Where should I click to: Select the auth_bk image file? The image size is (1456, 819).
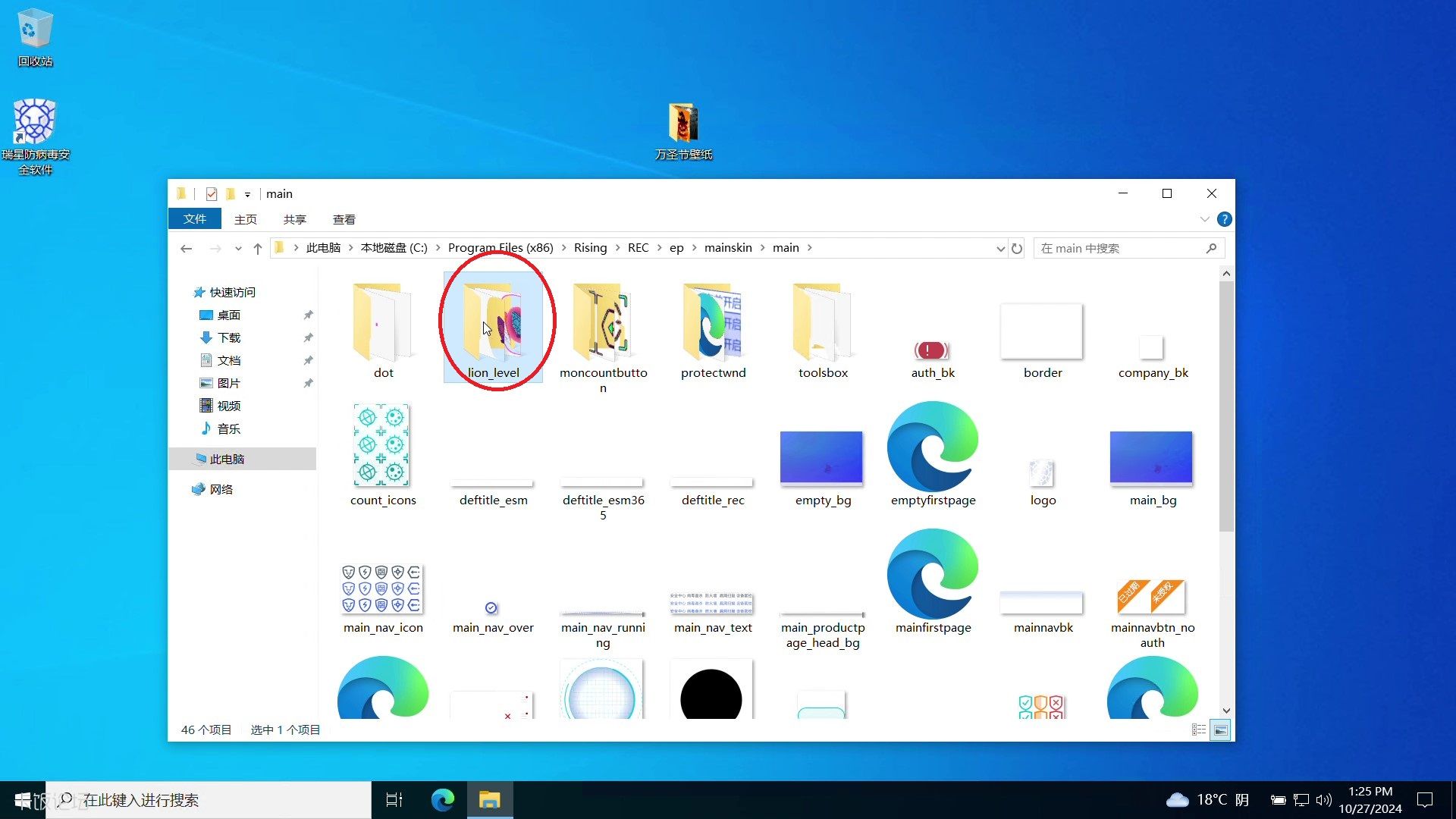point(933,358)
